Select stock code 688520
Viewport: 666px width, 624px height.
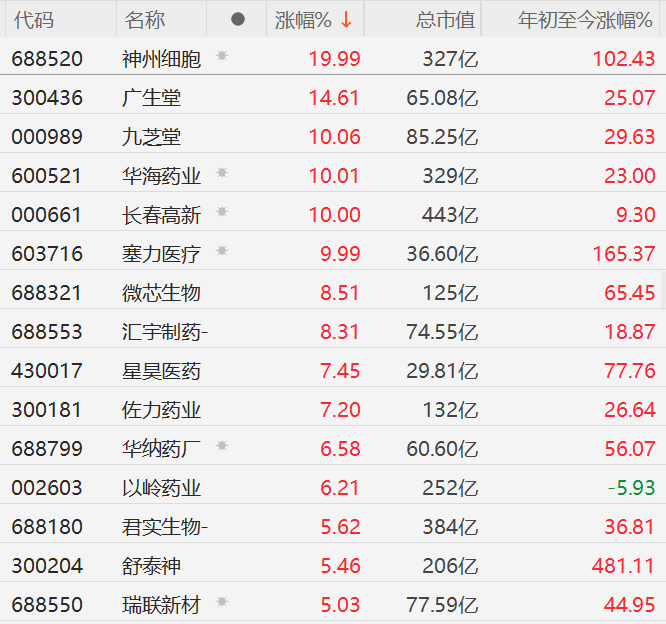[47, 59]
